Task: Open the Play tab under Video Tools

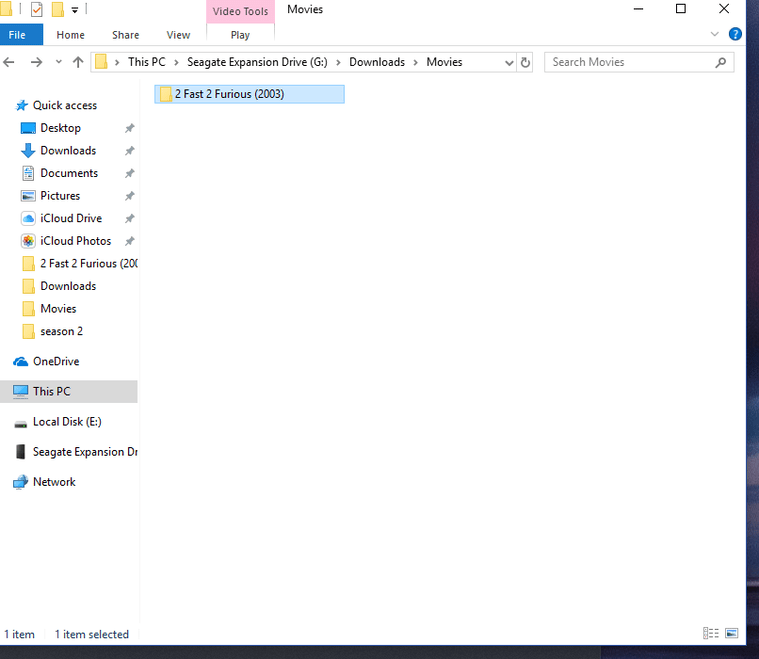Action: click(x=240, y=35)
